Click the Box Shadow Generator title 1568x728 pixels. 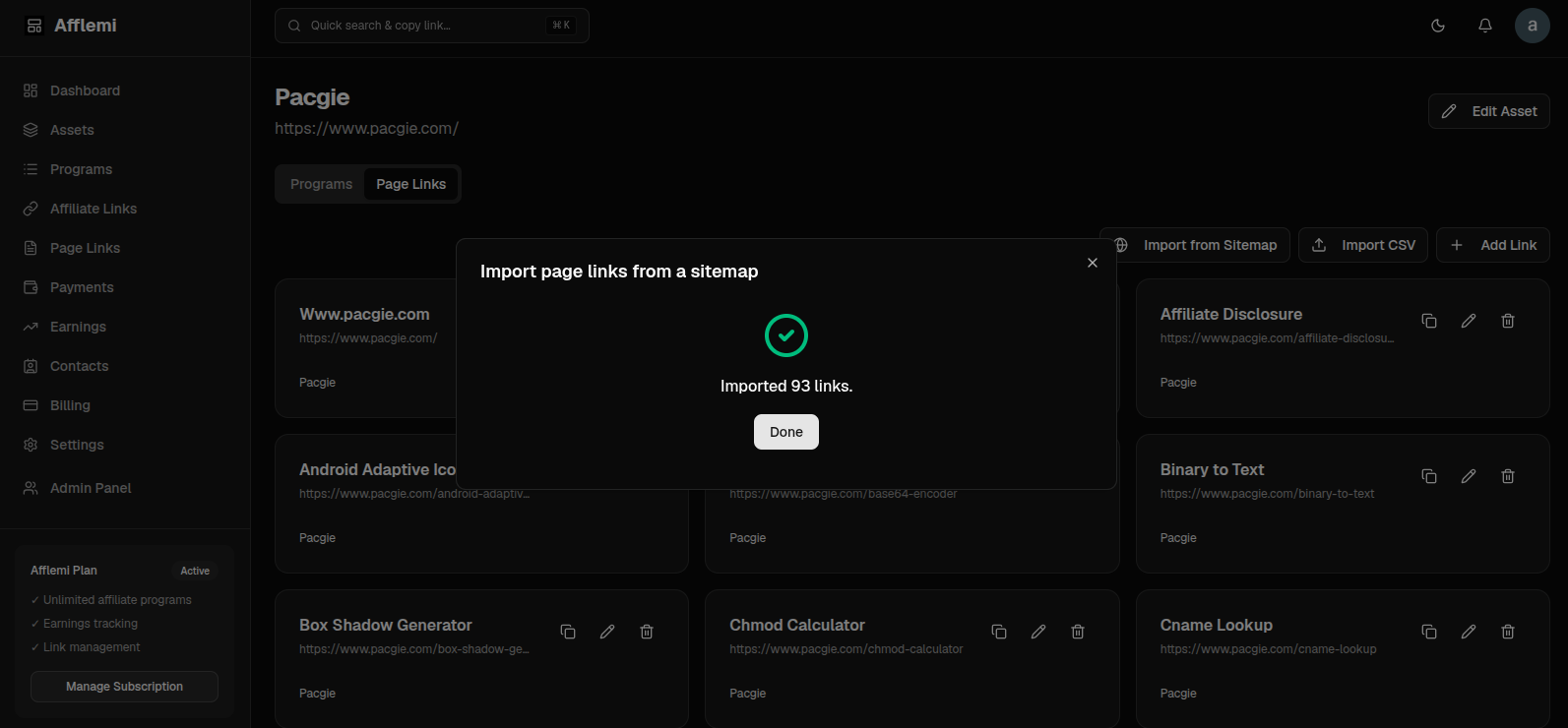coord(386,625)
